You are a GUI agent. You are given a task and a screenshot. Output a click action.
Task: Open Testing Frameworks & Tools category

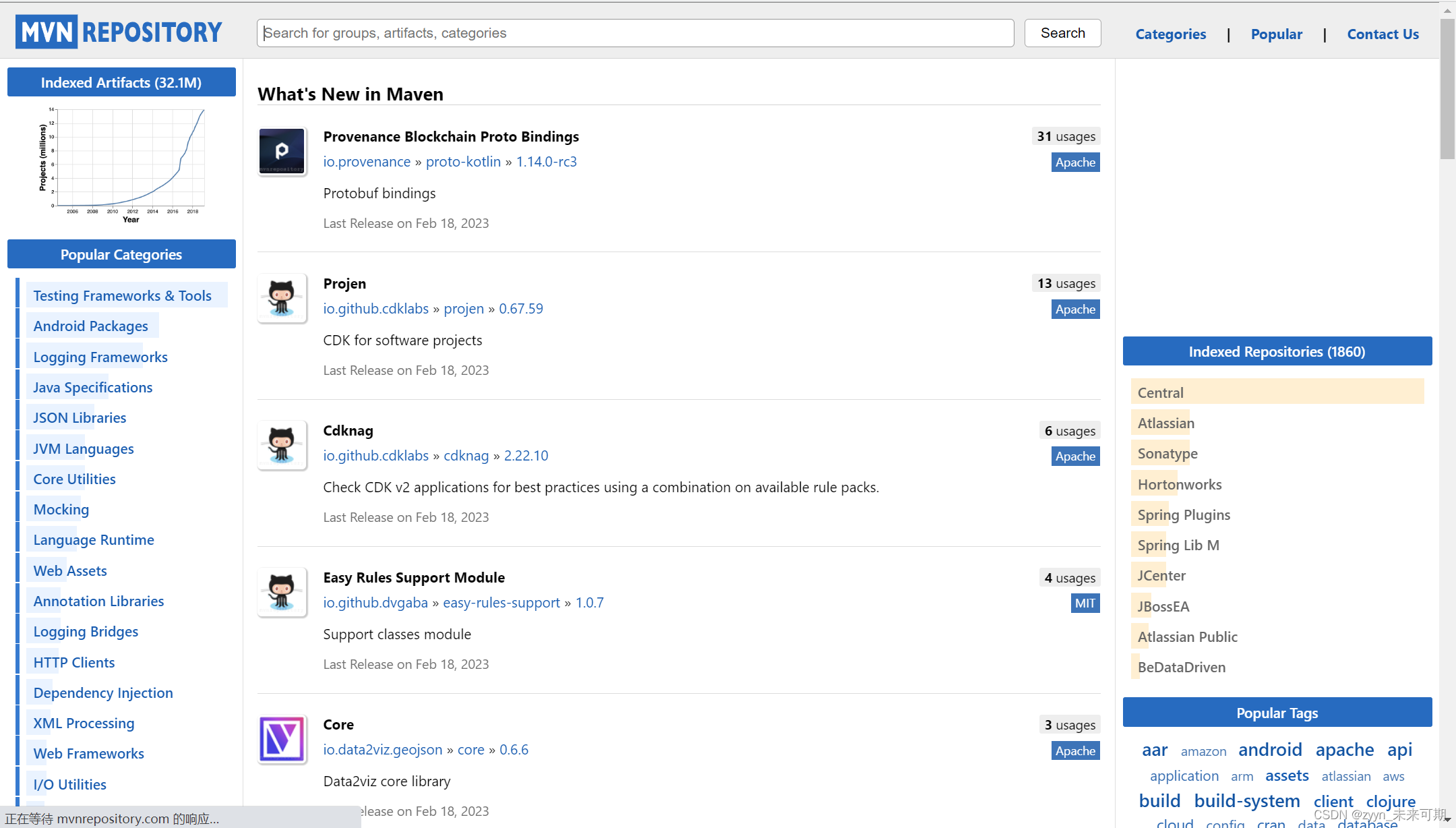(122, 295)
